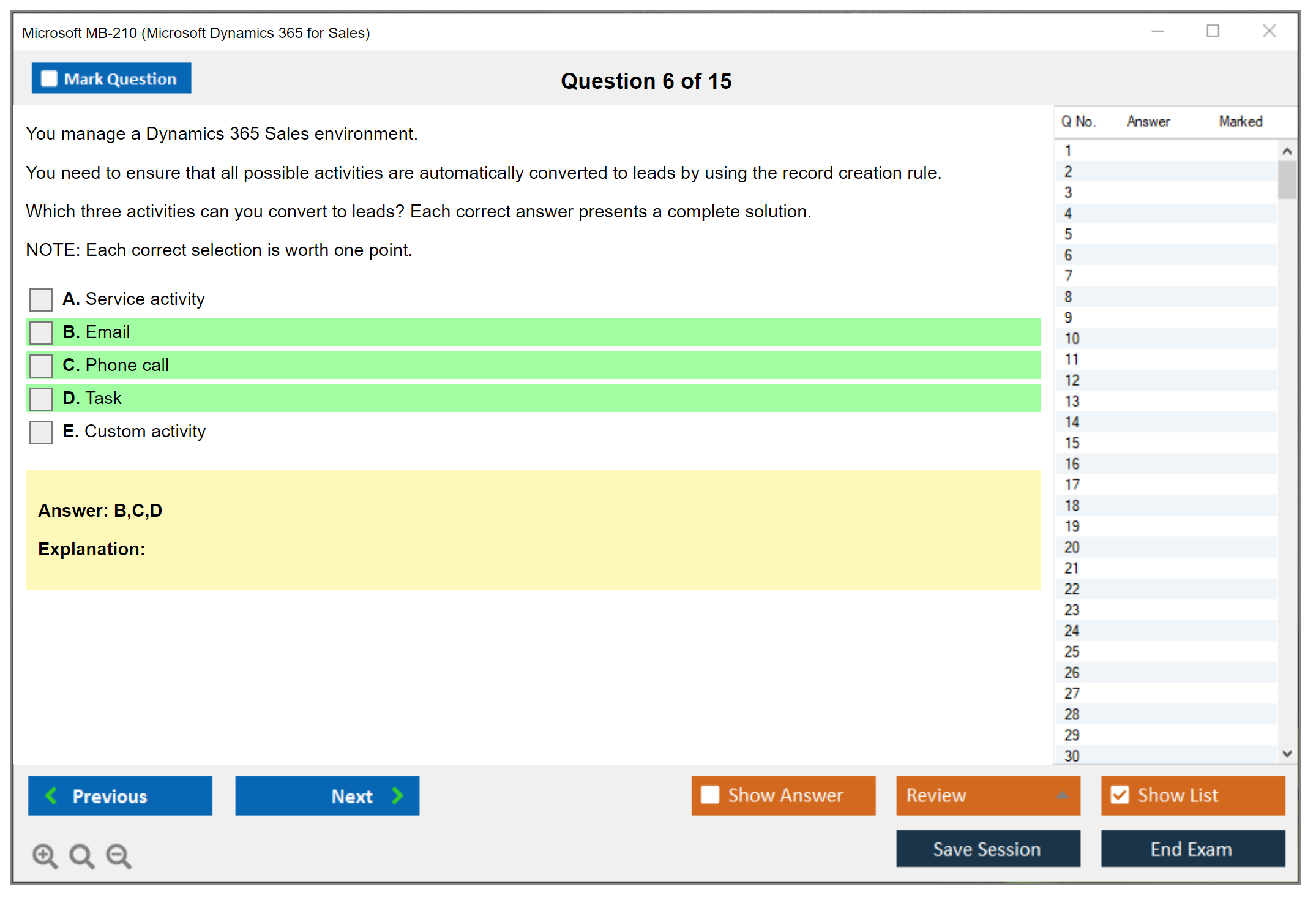This screenshot has height=900, width=1316.
Task: Click the green right arrow on Next
Action: click(x=397, y=795)
